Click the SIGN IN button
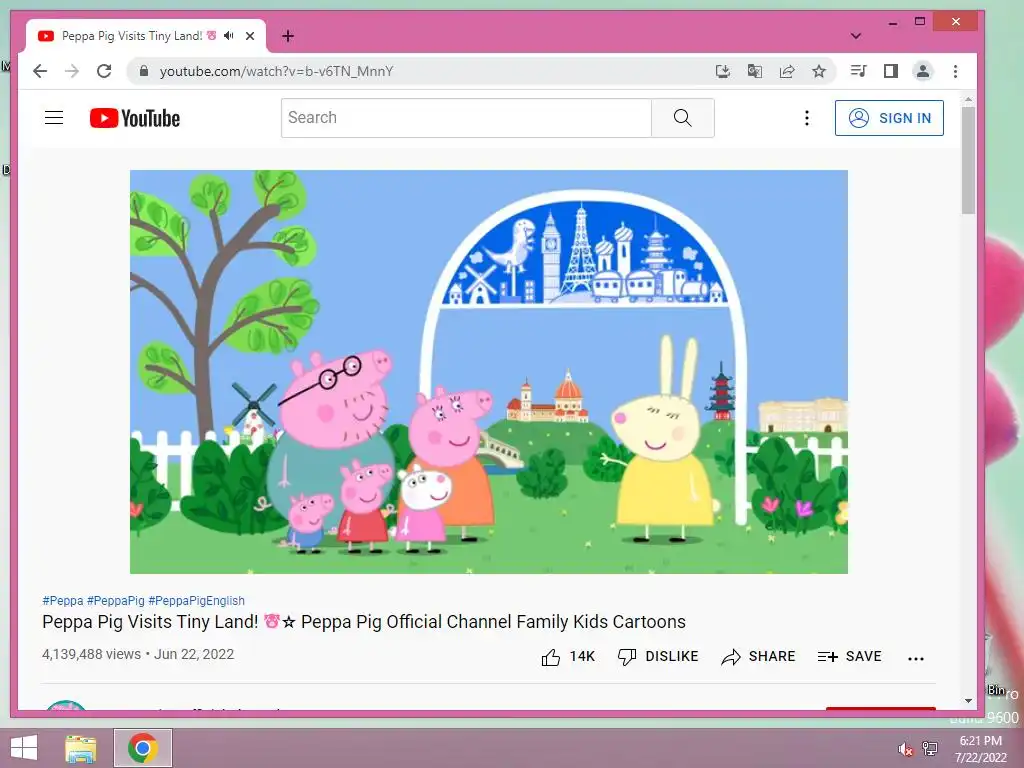Image resolution: width=1024 pixels, height=768 pixels. point(889,118)
